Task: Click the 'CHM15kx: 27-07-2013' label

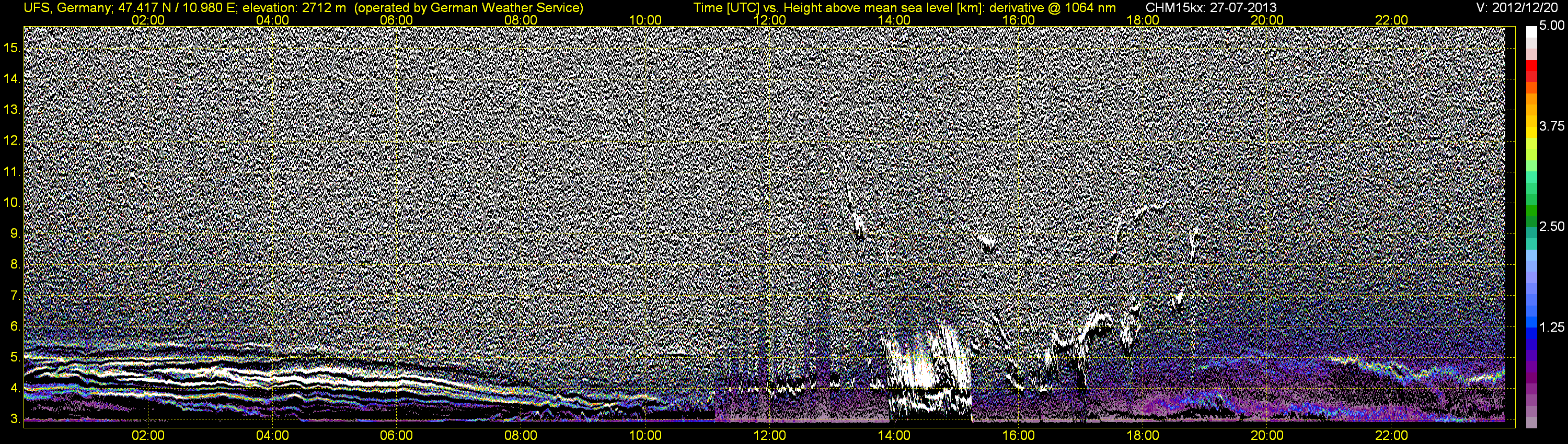Action: click(x=1212, y=8)
